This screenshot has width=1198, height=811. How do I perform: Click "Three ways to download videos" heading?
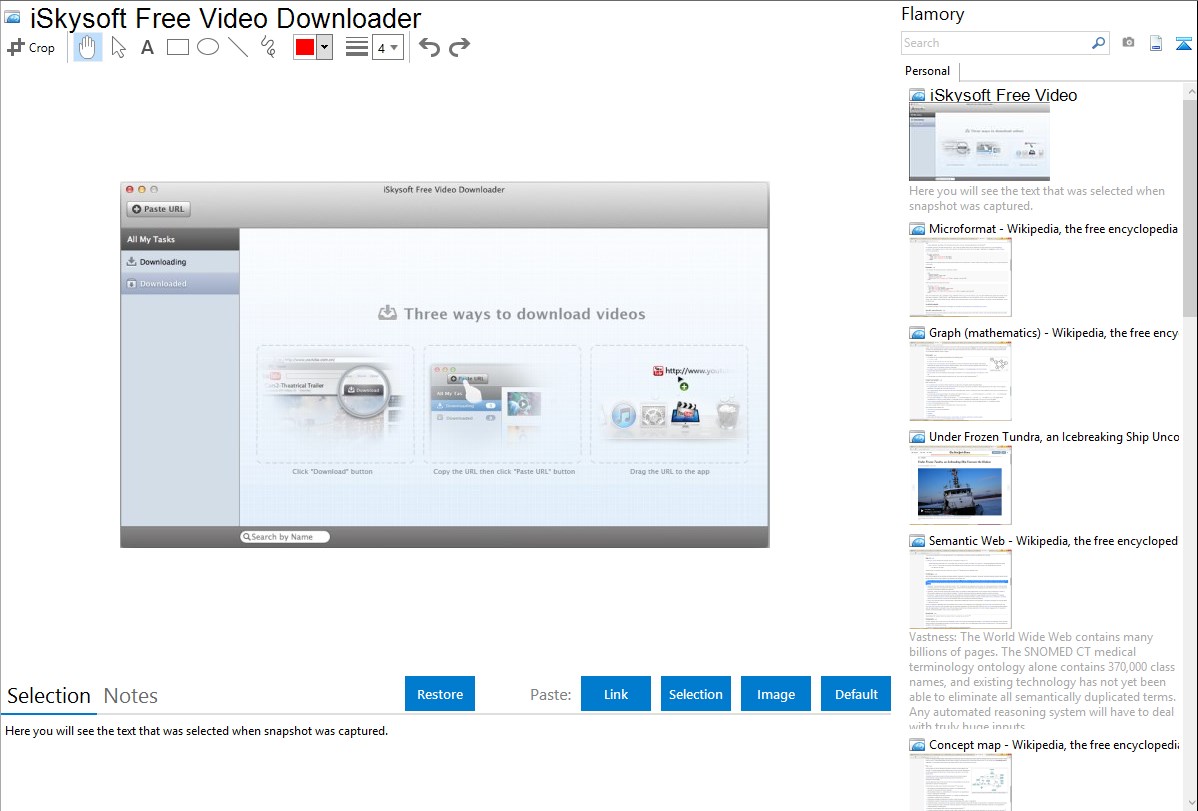[524, 313]
